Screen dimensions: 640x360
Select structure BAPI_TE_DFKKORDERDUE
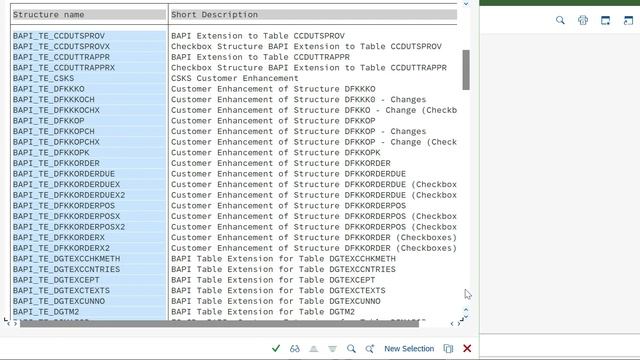click(x=64, y=174)
